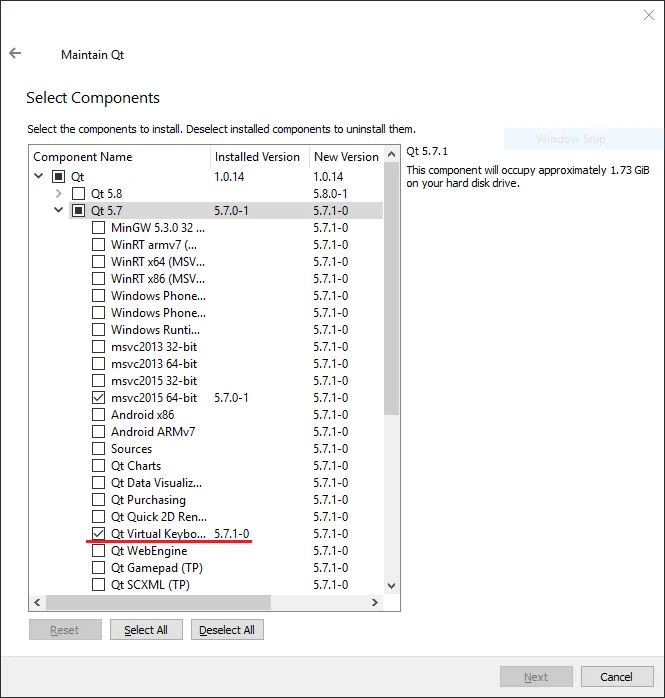Viewport: 665px width, 698px height.
Task: Click the Component Name column header
Action: click(x=120, y=157)
